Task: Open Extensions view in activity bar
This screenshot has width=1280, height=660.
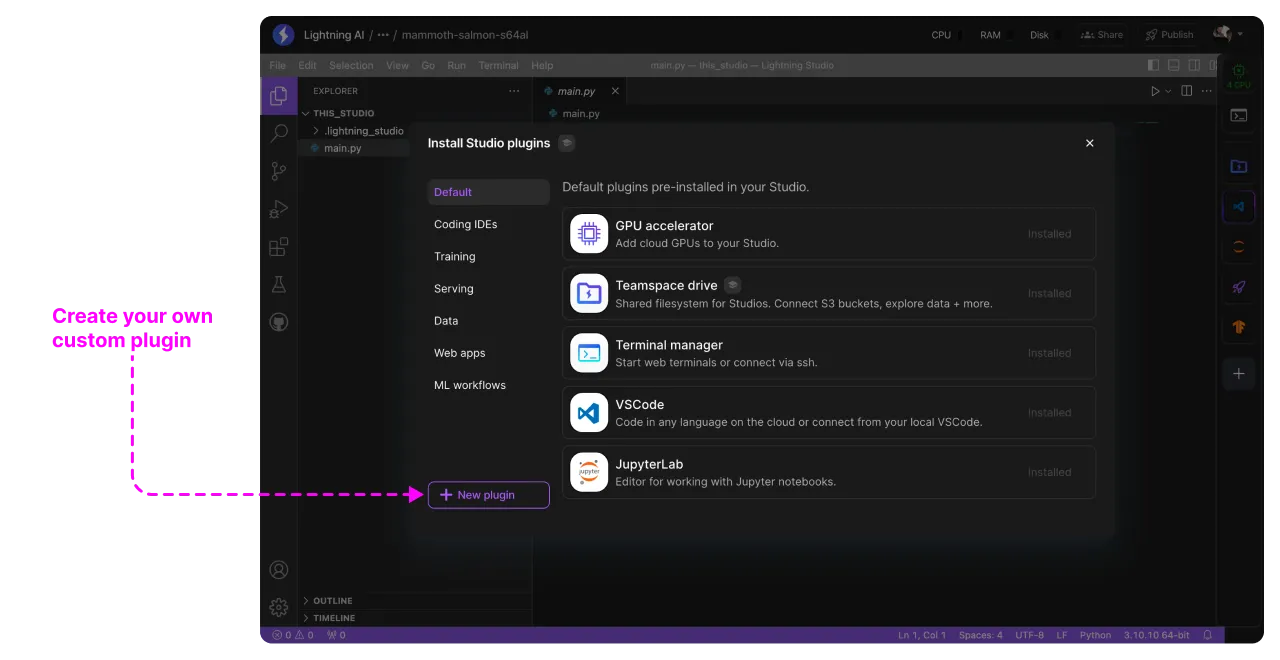Action: (x=279, y=247)
